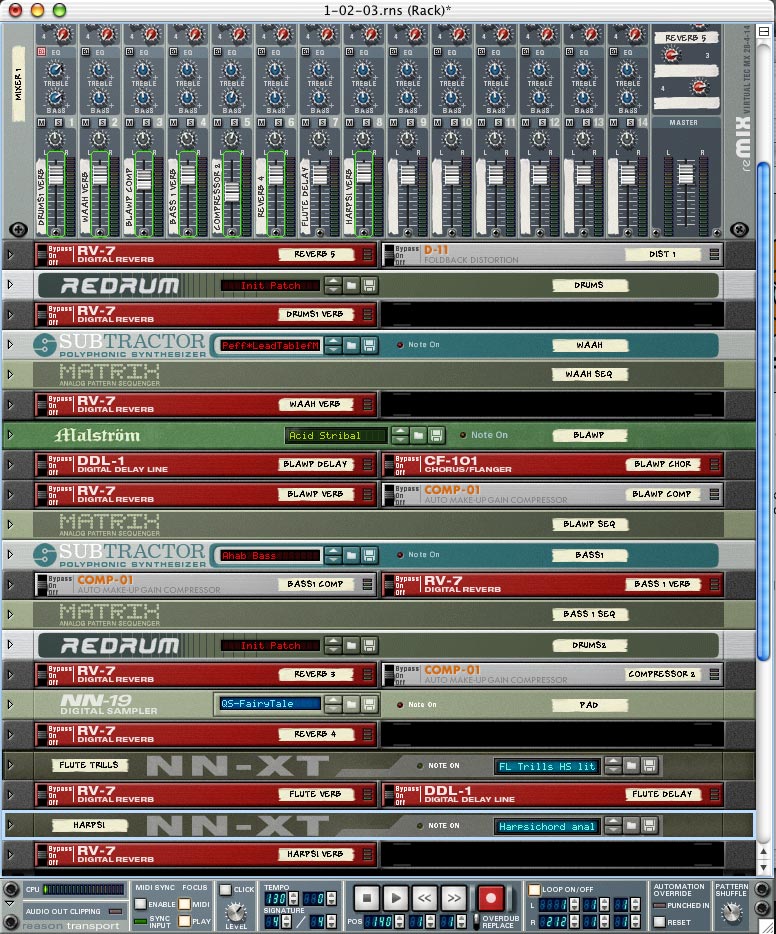Expand the DRUMS Redrum device
776x934 pixels.
tap(10, 285)
